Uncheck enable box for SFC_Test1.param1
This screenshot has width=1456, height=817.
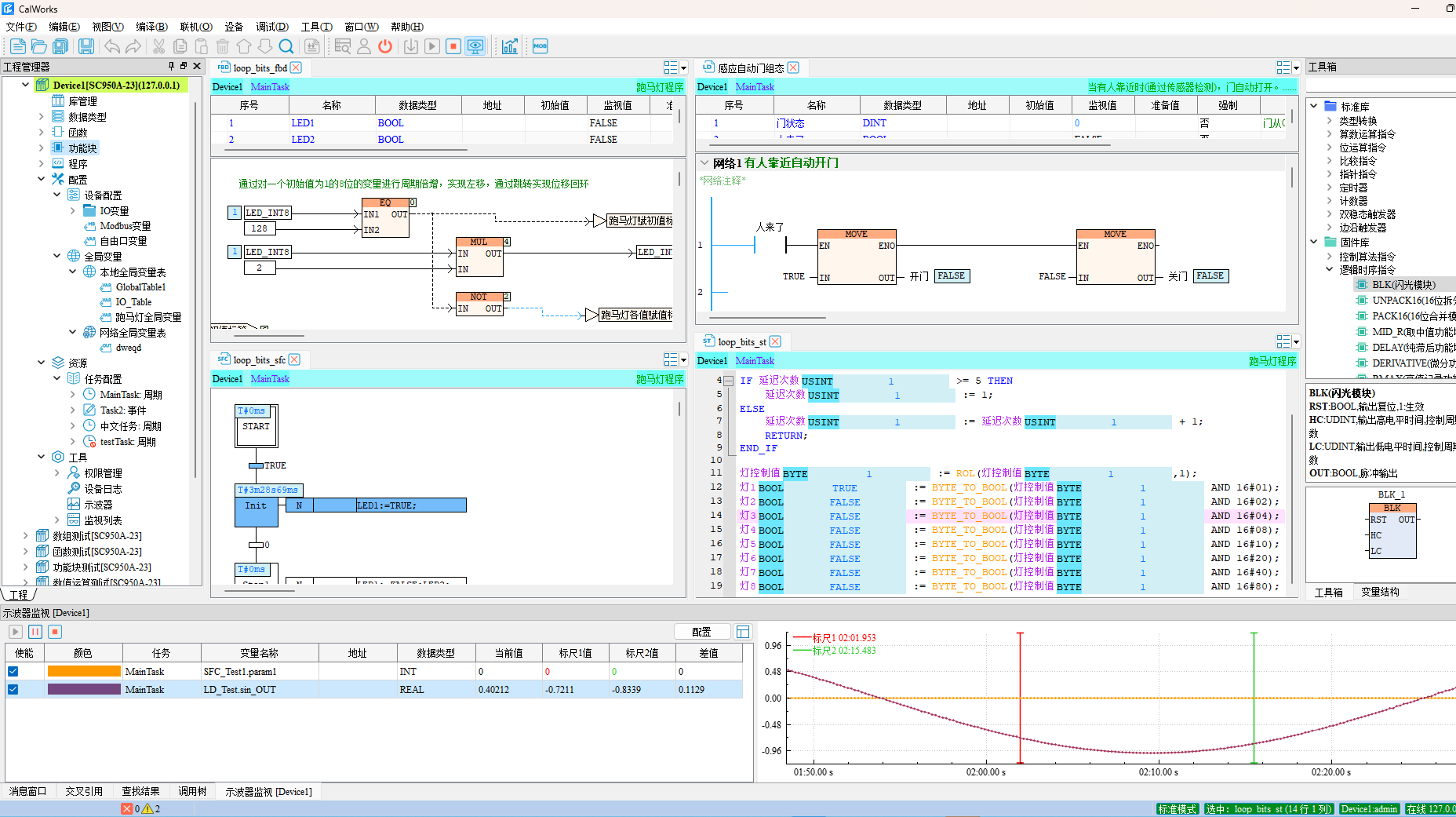tap(13, 672)
